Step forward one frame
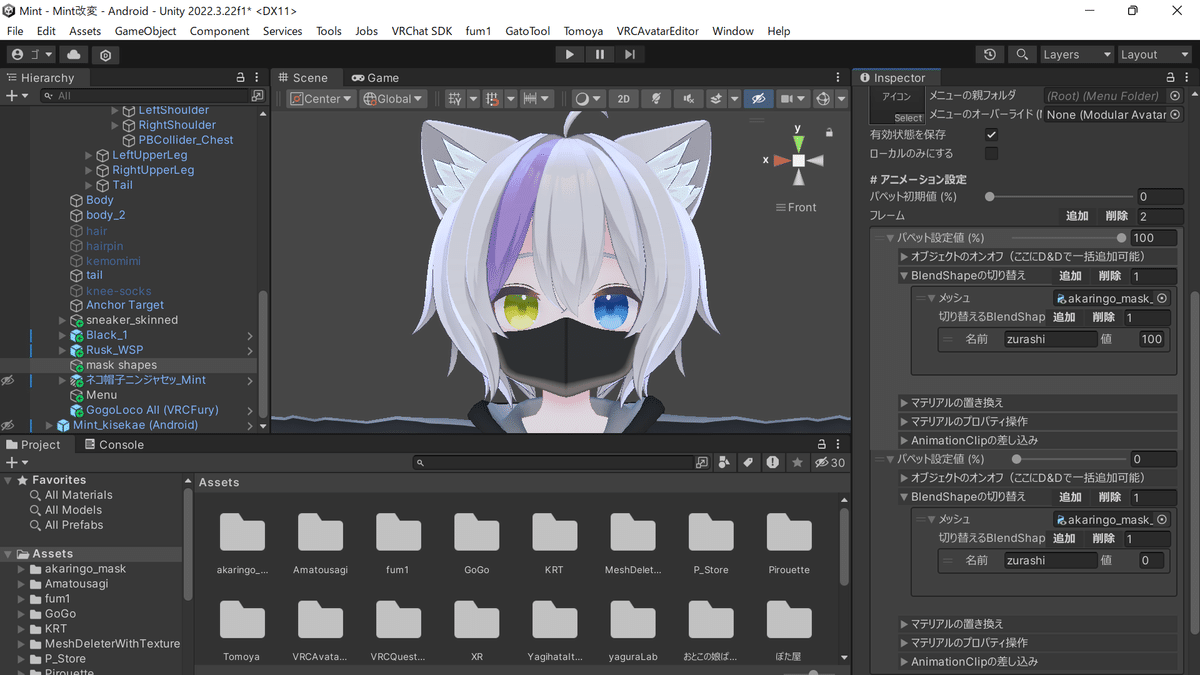 click(x=629, y=55)
